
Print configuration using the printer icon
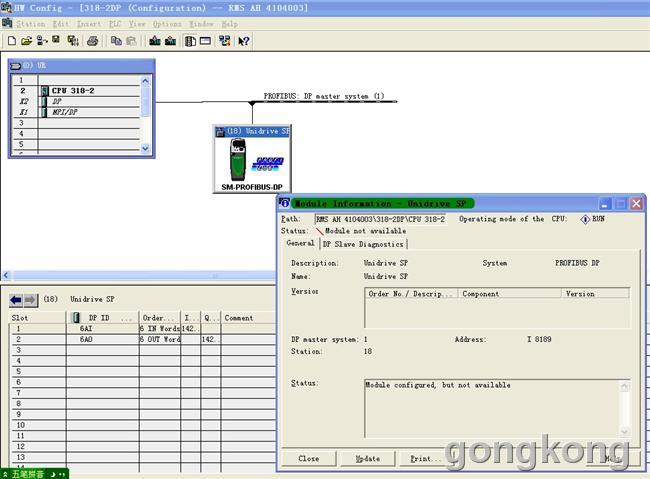click(93, 41)
